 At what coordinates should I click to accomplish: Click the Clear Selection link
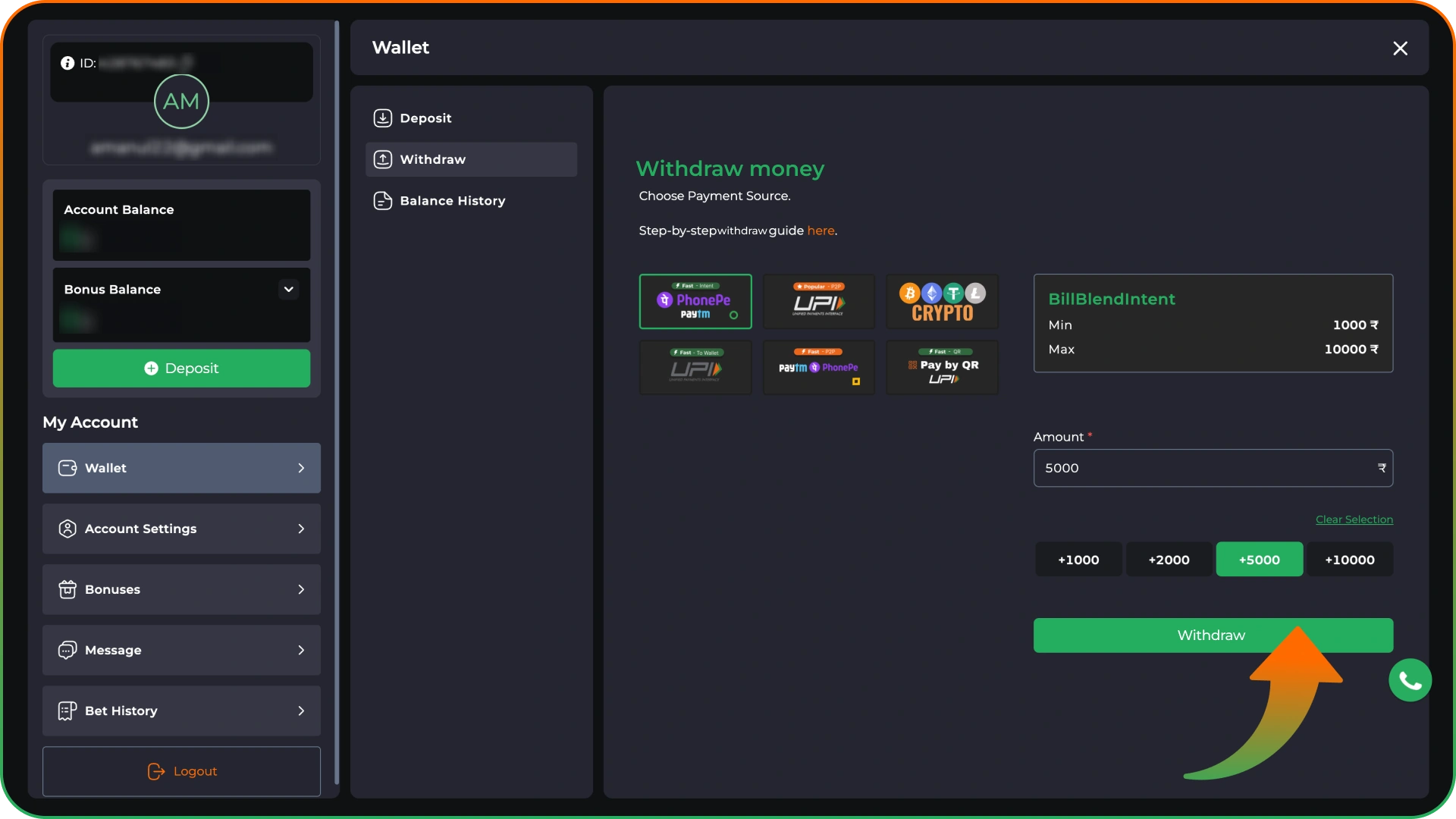click(1354, 519)
